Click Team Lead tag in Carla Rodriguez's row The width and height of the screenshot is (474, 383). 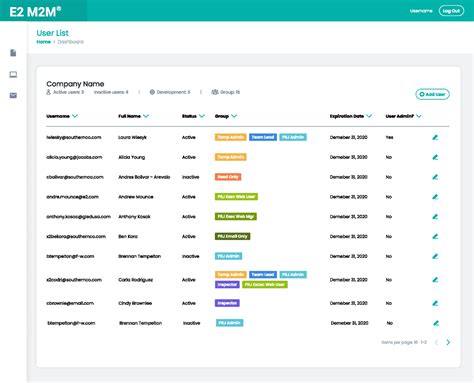click(263, 275)
